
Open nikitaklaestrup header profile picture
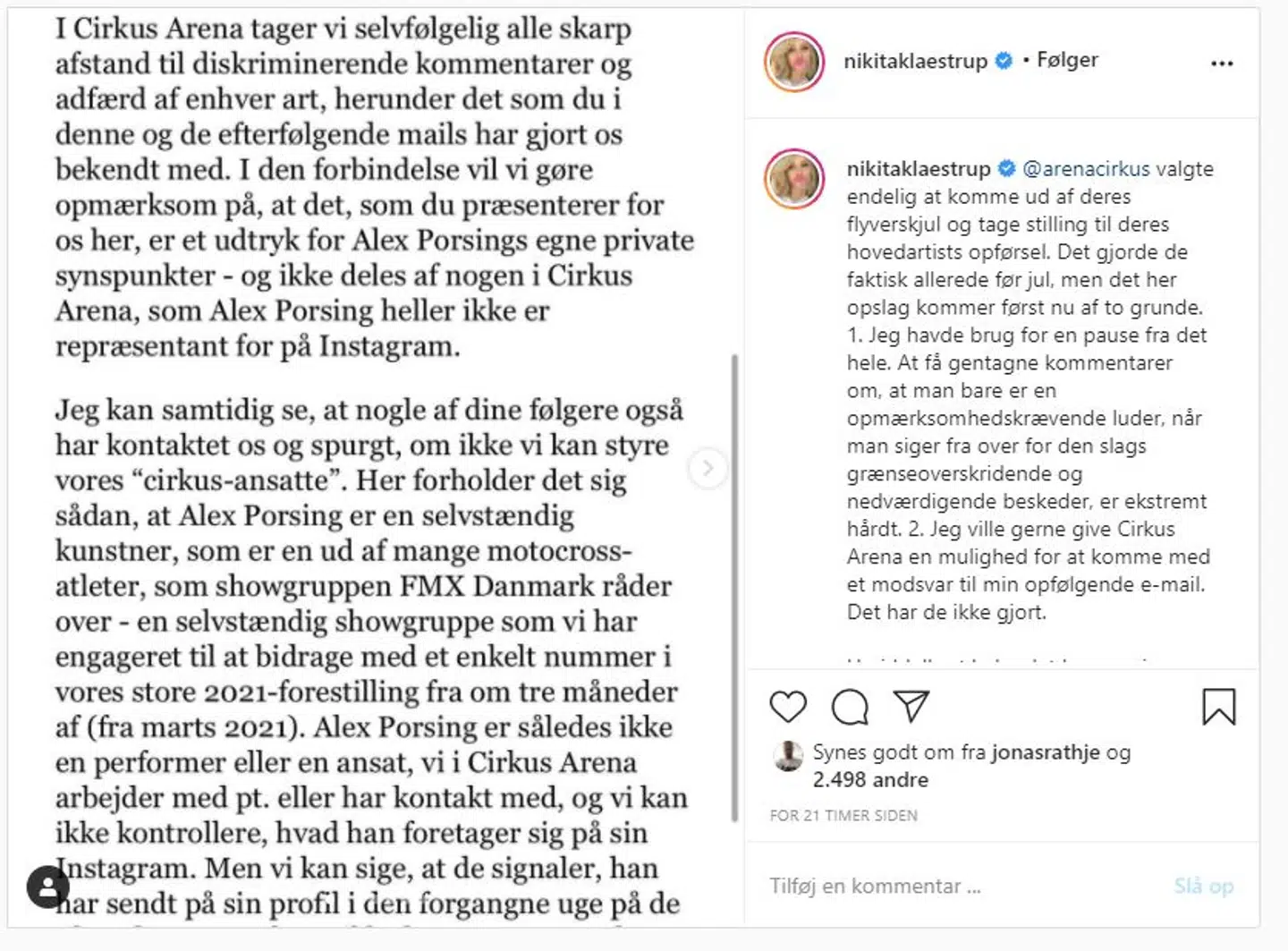794,62
